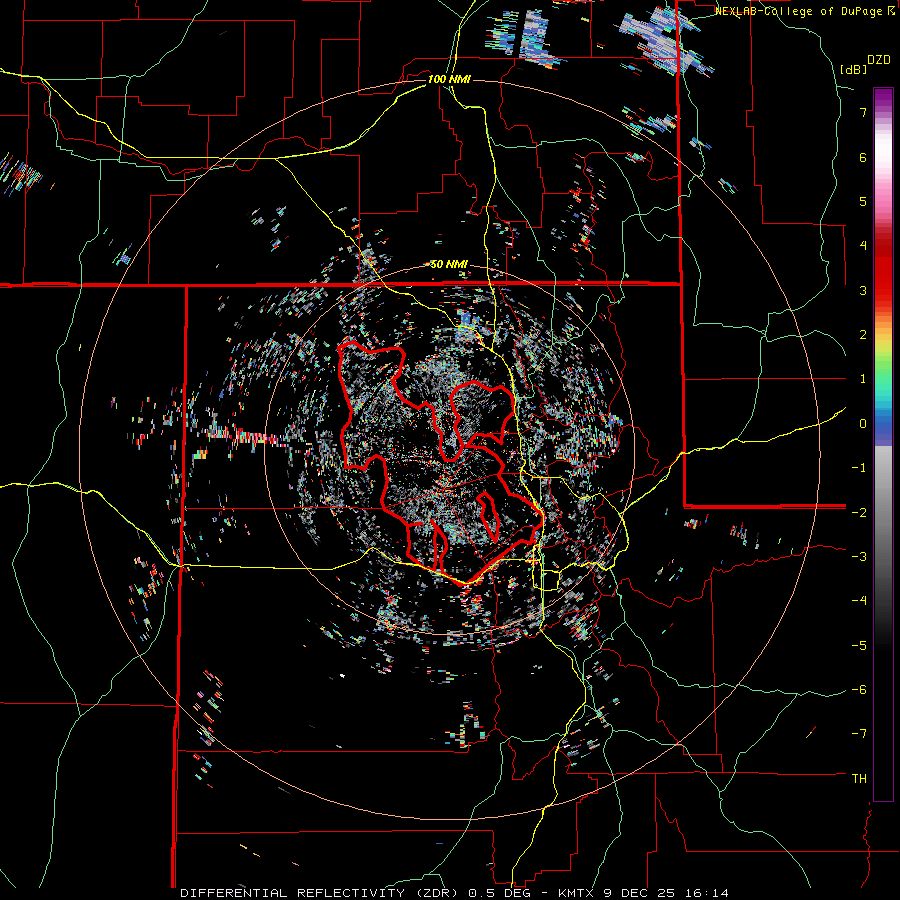
Task: Click the -3 dB gray section of the scale
Action: (x=883, y=557)
